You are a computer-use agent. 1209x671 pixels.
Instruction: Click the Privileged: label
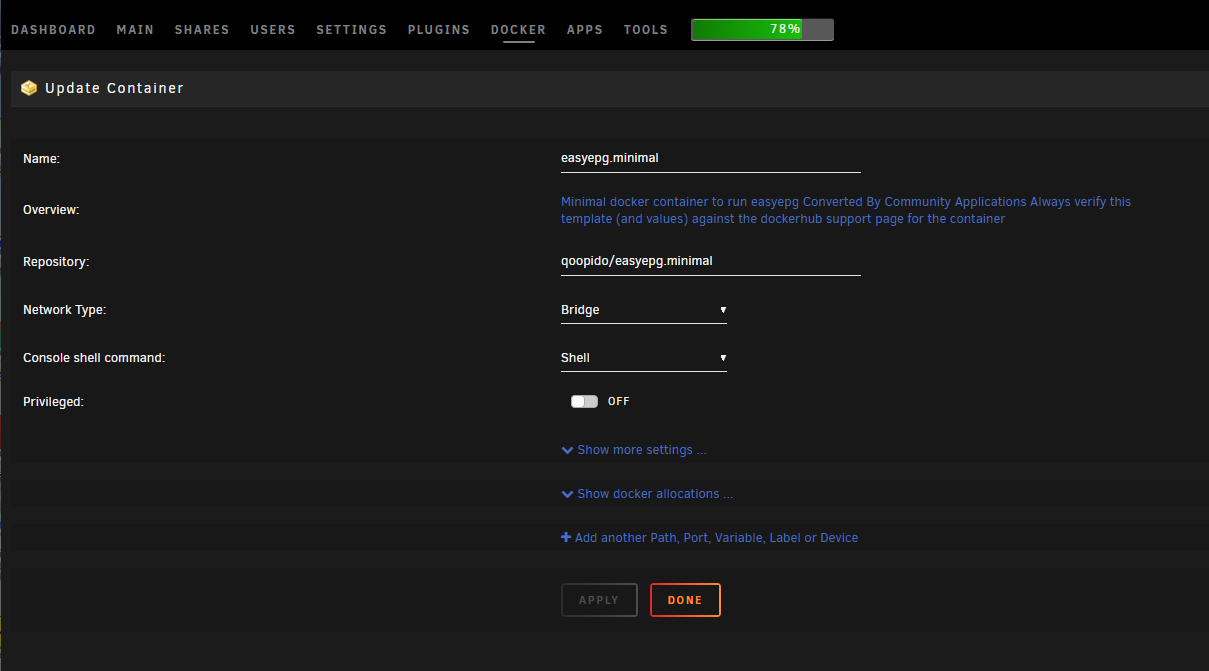tap(53, 401)
